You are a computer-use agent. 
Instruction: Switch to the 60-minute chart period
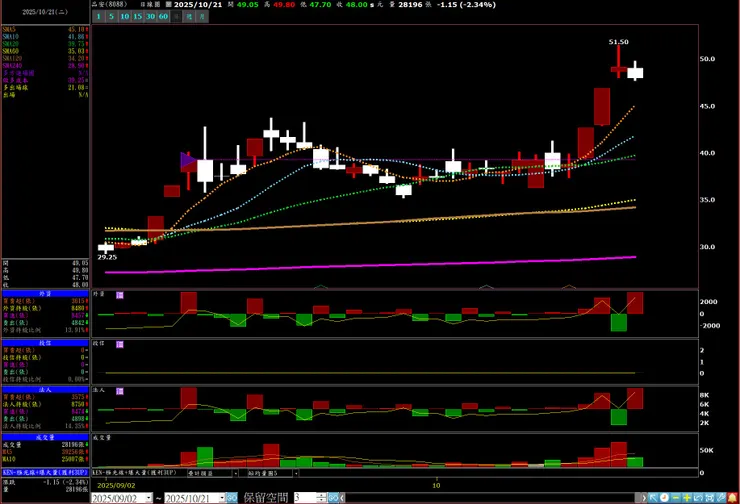coord(163,17)
